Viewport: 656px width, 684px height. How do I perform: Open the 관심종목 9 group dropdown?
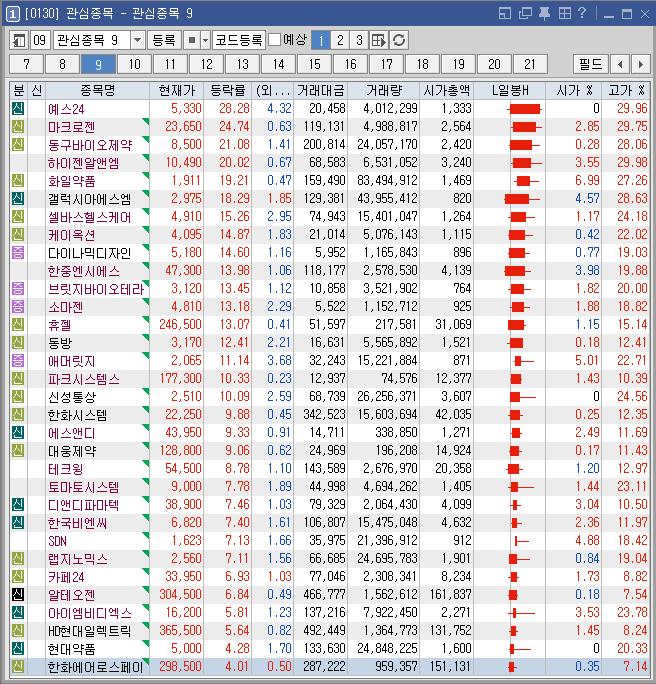[137, 41]
